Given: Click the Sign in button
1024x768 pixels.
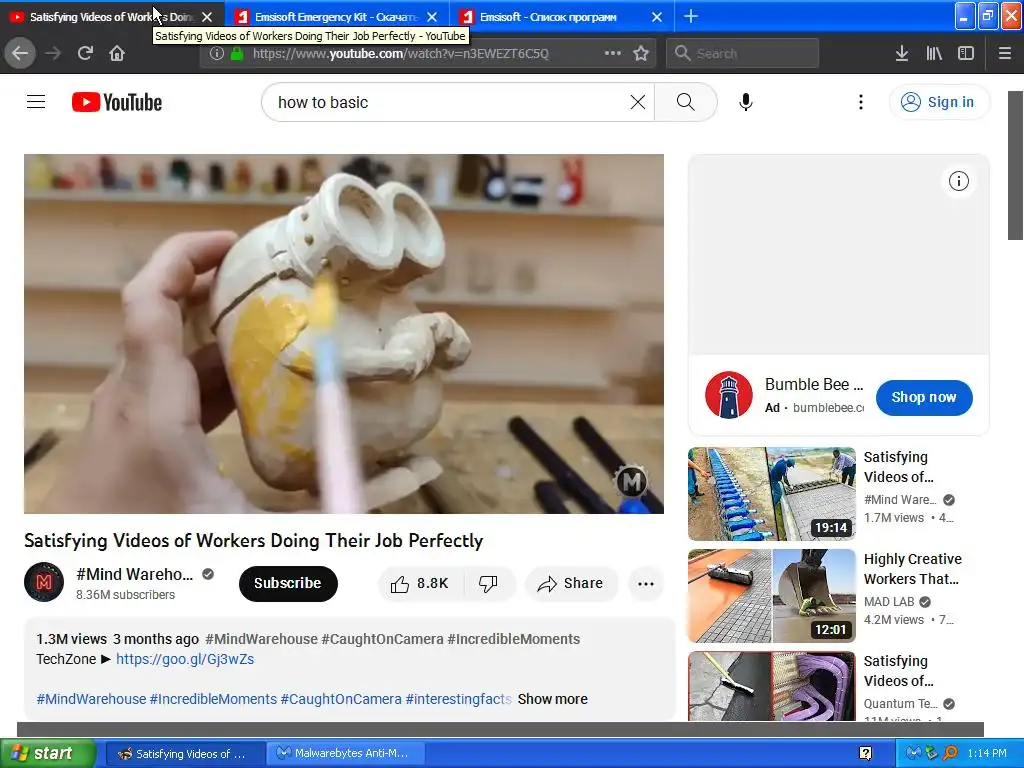Looking at the screenshot, I should click(939, 102).
